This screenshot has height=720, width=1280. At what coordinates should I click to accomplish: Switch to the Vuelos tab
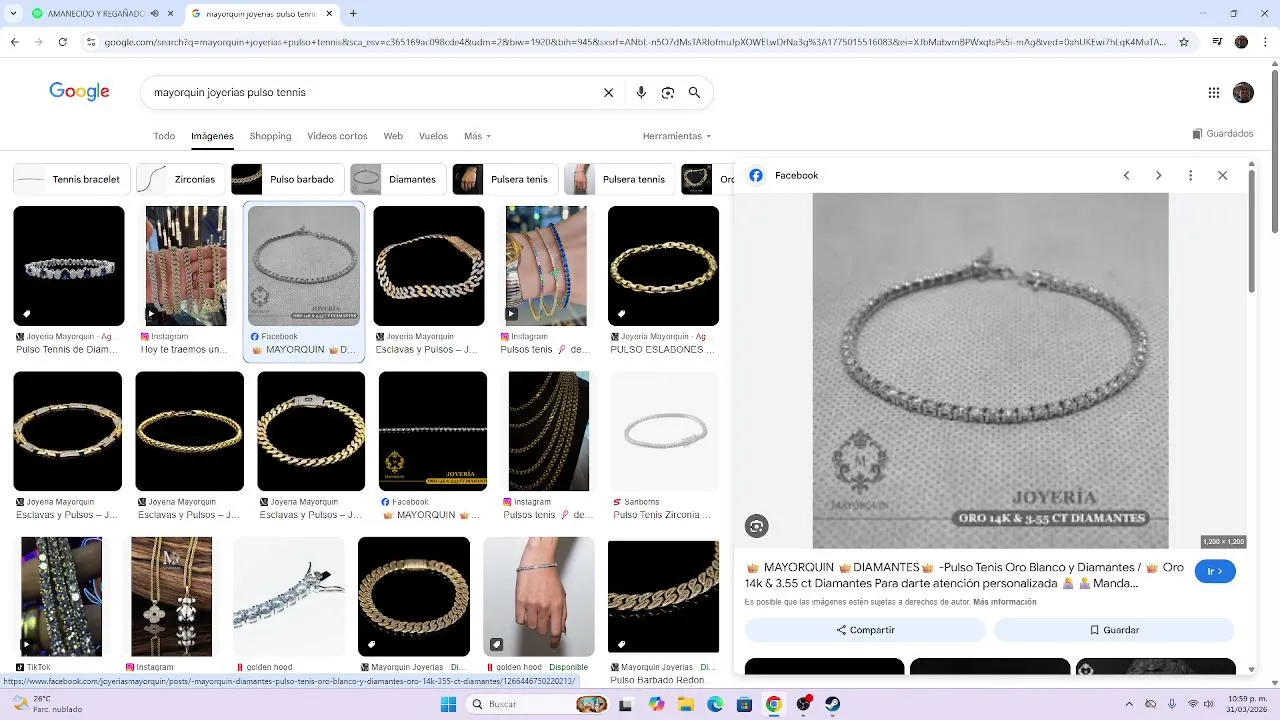point(433,136)
